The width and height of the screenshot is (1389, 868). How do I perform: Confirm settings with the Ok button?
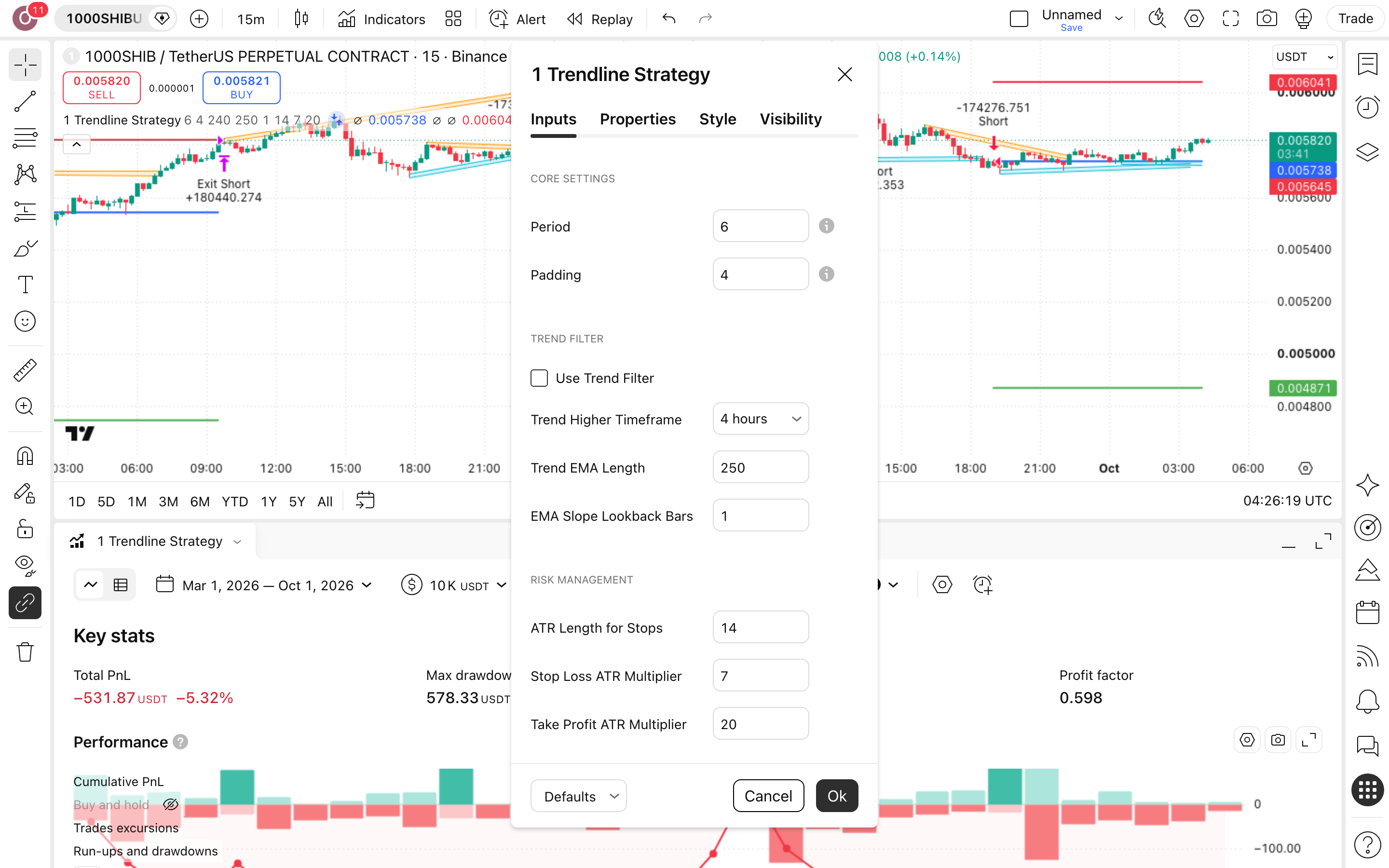tap(837, 796)
